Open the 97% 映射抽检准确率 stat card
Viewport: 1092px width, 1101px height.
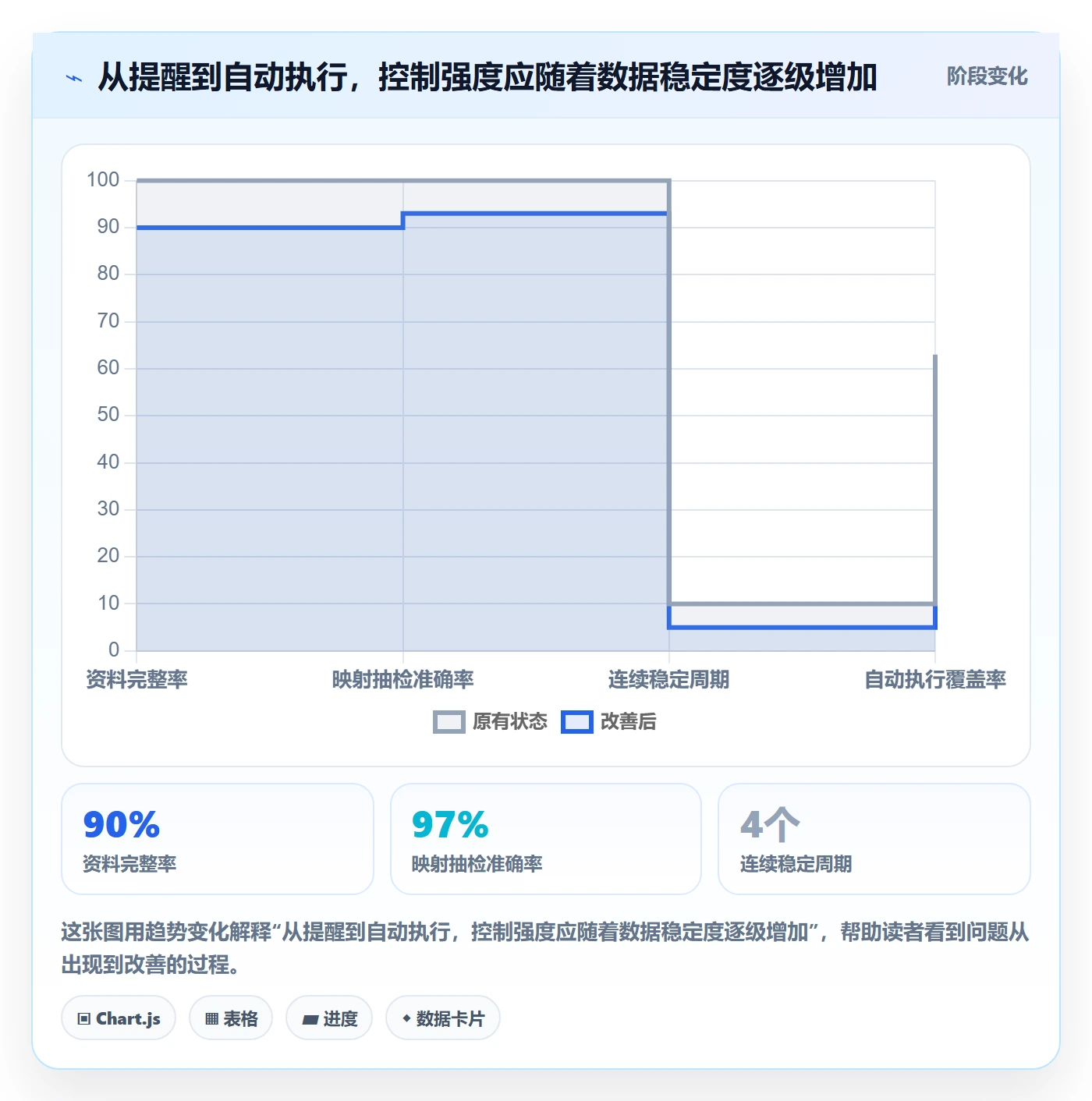(x=546, y=839)
